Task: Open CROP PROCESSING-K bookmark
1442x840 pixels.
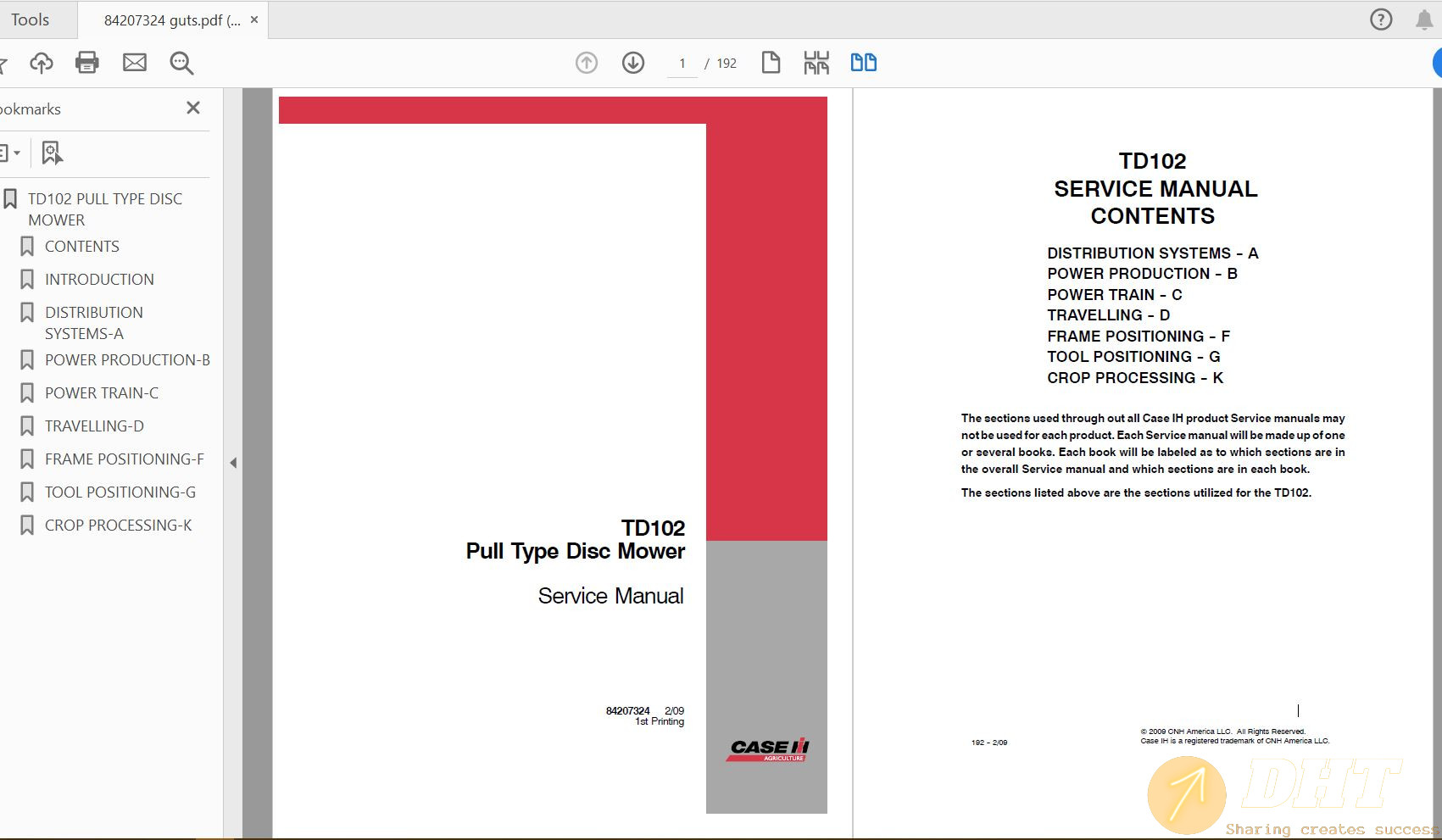Action: pos(119,526)
